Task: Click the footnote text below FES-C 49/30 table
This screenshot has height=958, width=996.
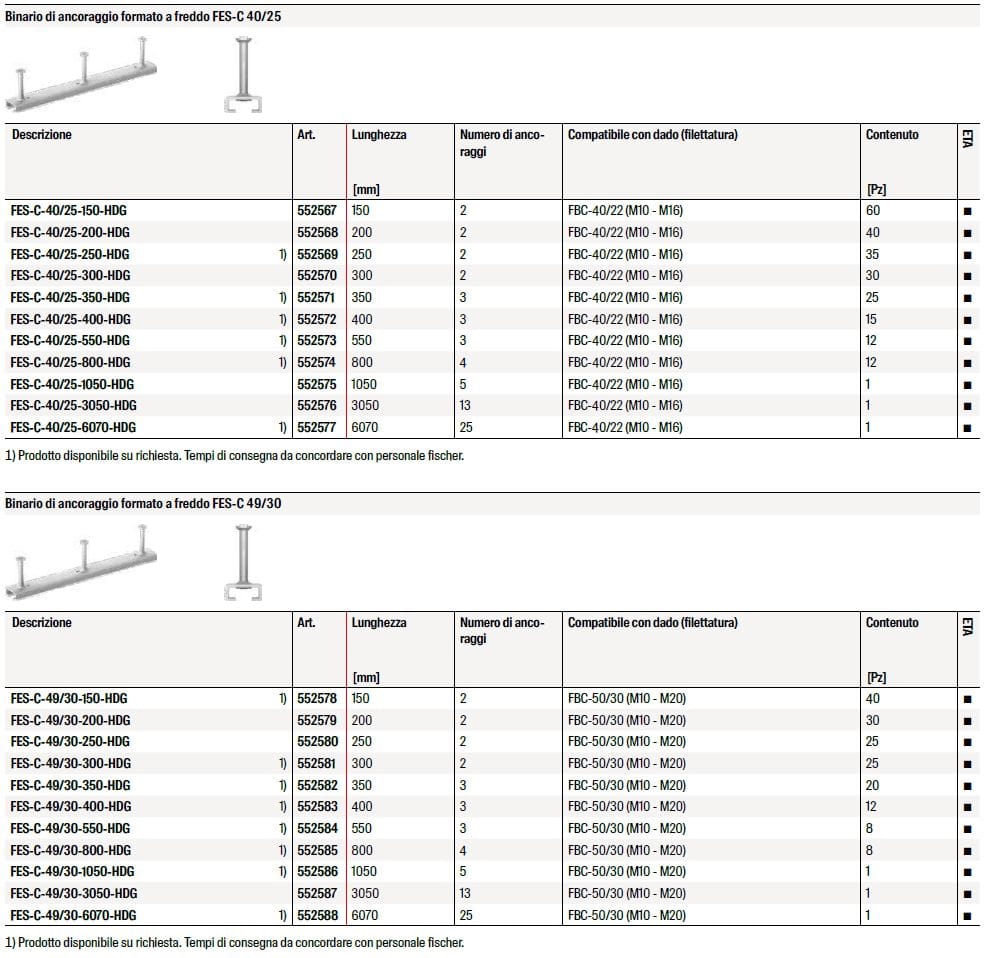Action: (x=234, y=943)
